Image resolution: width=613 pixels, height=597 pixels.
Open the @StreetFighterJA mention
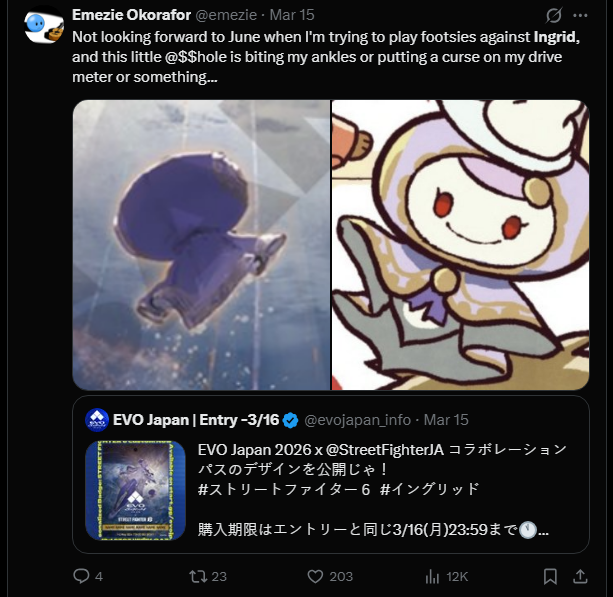(x=384, y=450)
